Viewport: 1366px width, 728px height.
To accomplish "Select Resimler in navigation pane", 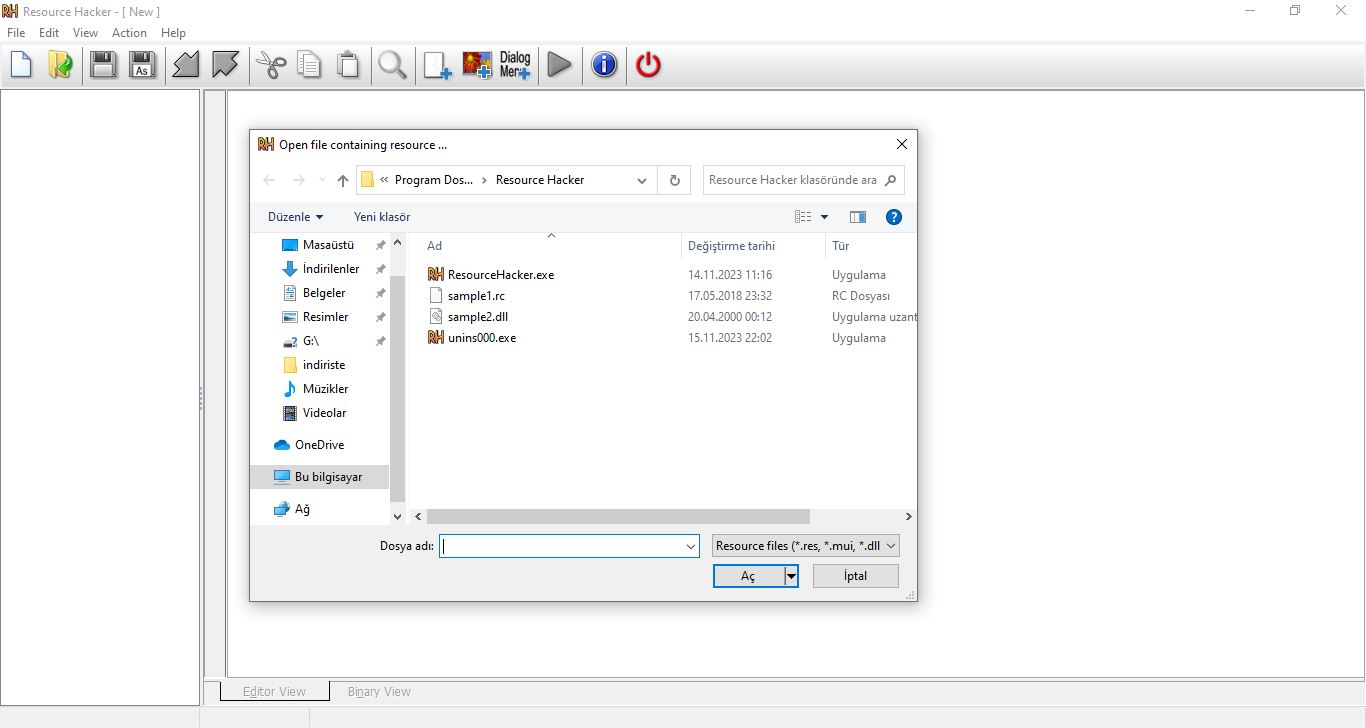I will tap(325, 317).
